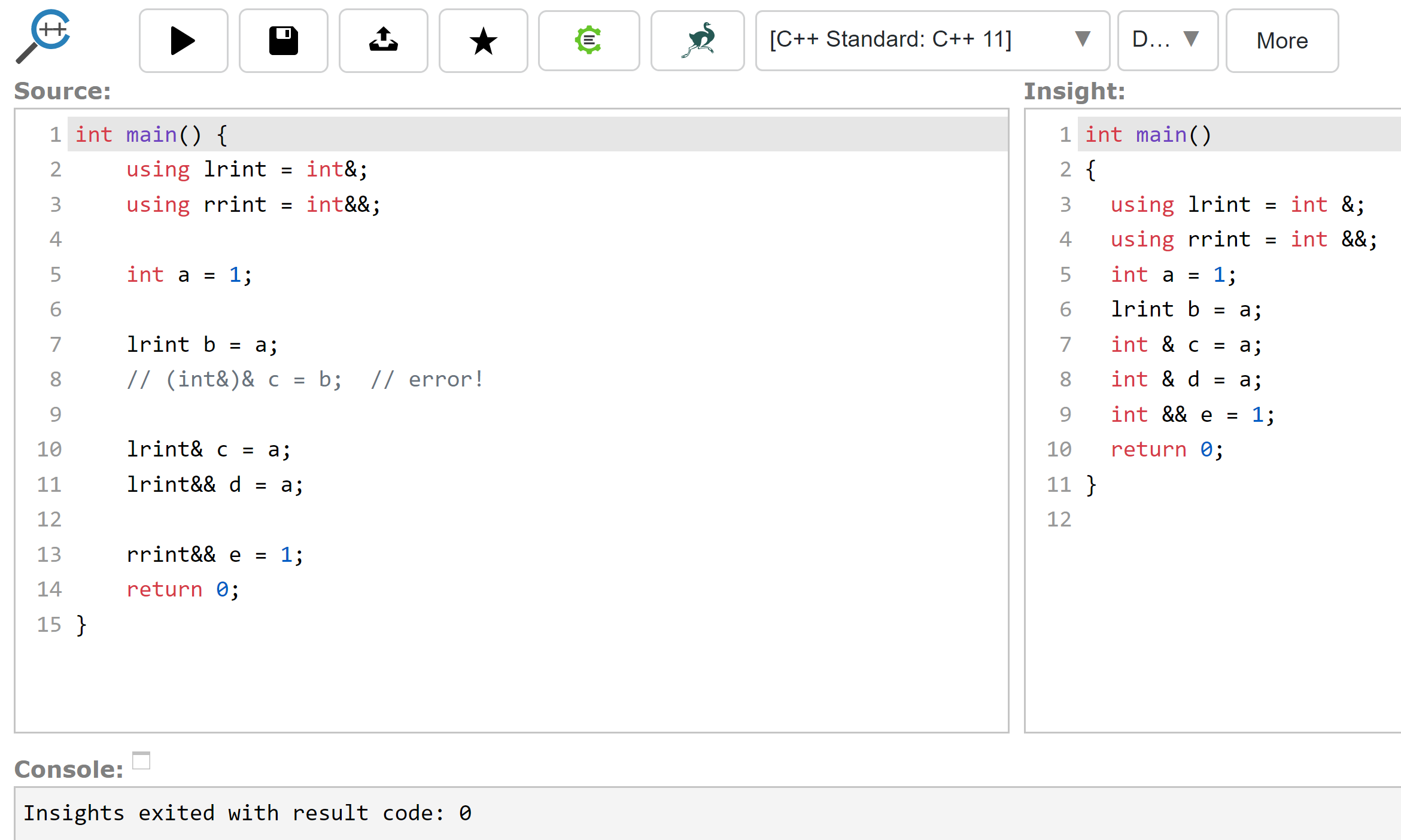Viewport: 1401px width, 840px height.
Task: Click the save floppy disk icon
Action: click(283, 41)
